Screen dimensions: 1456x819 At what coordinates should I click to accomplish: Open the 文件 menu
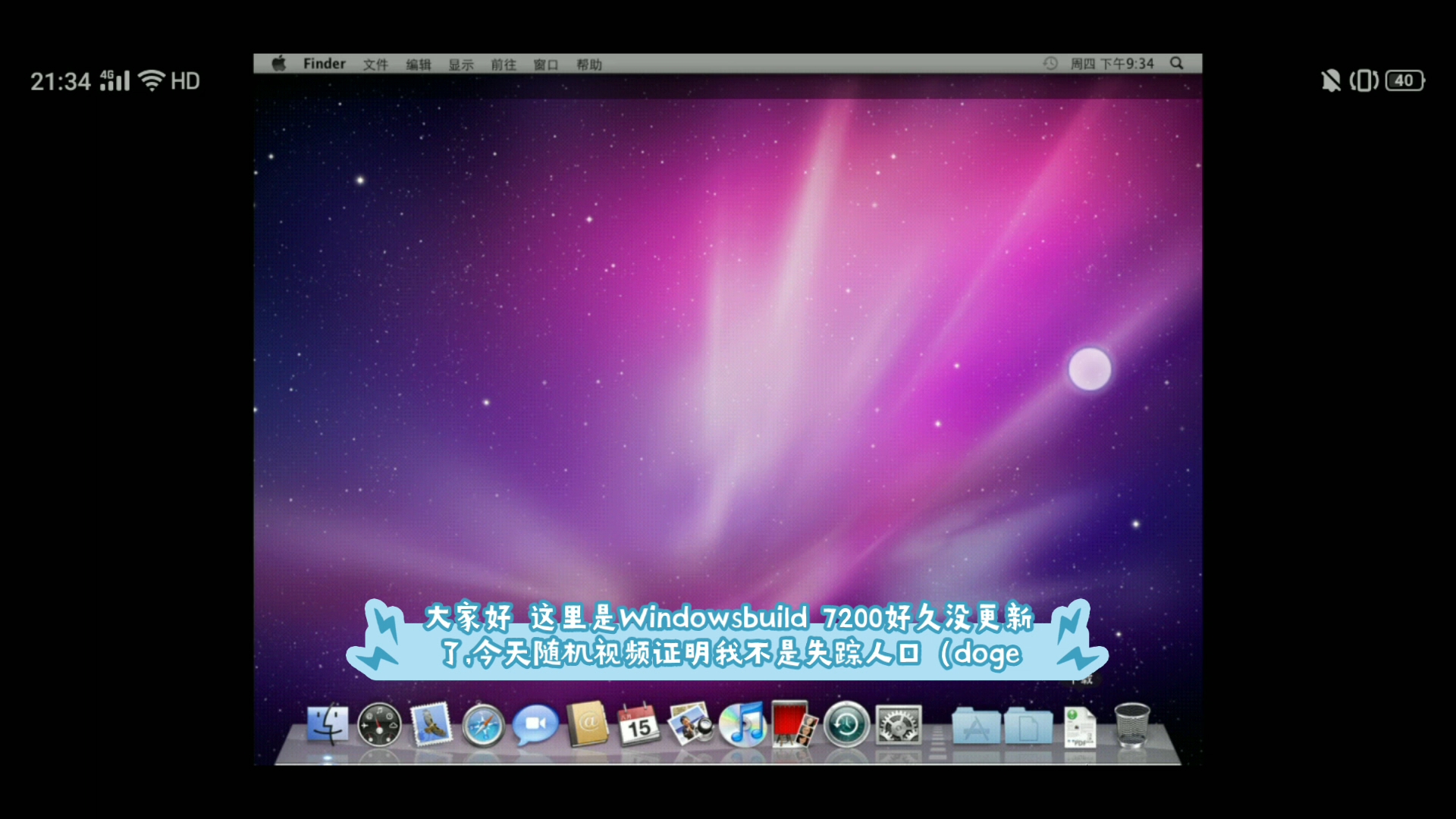[375, 64]
